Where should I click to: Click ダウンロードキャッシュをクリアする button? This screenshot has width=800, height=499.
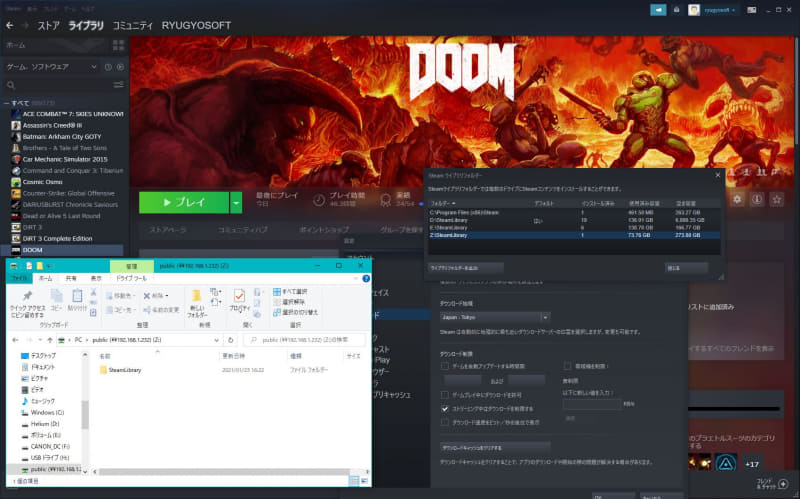[x=495, y=447]
